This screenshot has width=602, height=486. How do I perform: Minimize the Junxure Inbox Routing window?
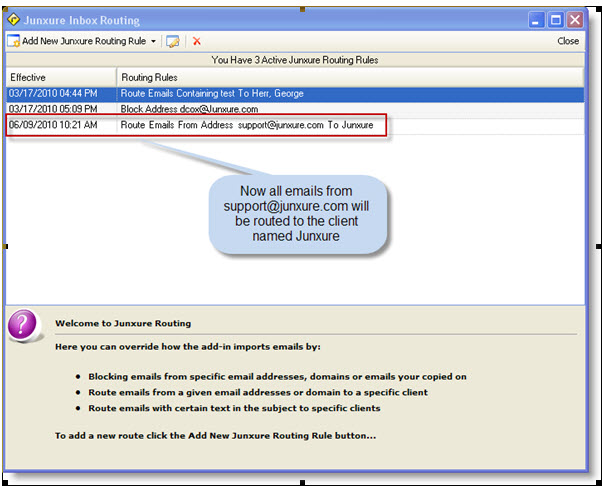pyautogui.click(x=536, y=20)
